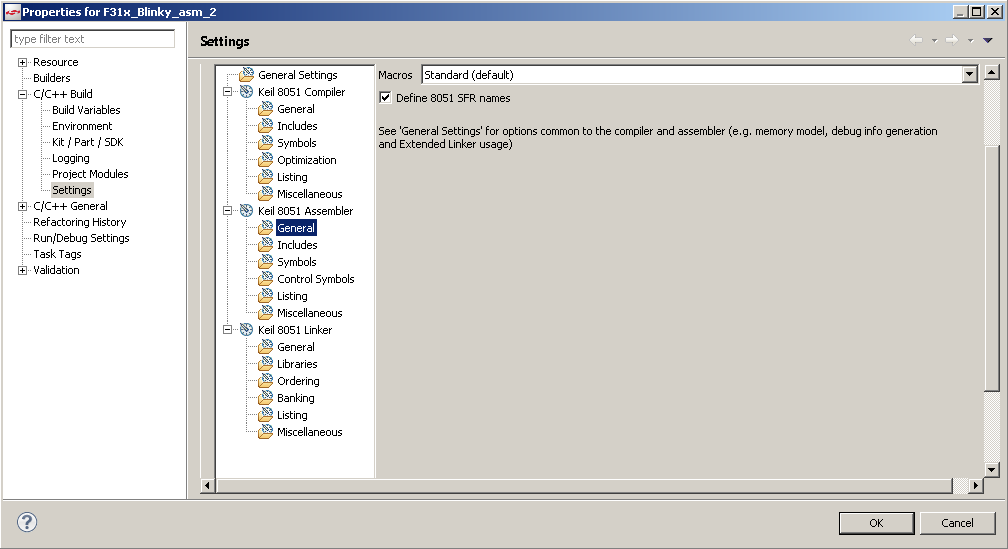Click the horizontal scrollbar below settings tree

click(x=580, y=485)
